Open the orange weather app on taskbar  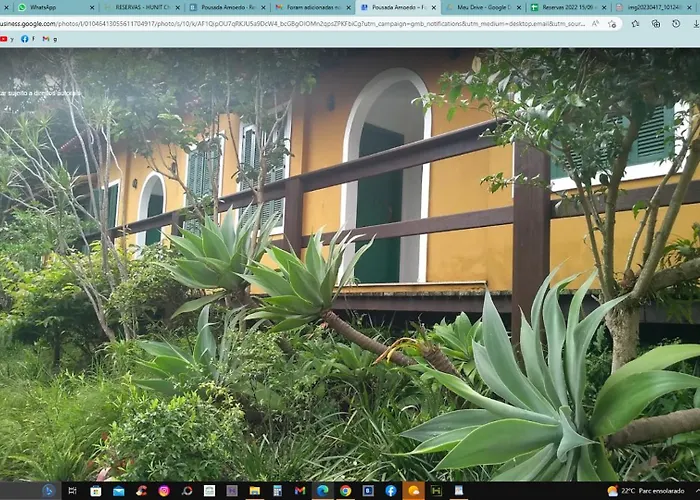pyautogui.click(x=413, y=491)
